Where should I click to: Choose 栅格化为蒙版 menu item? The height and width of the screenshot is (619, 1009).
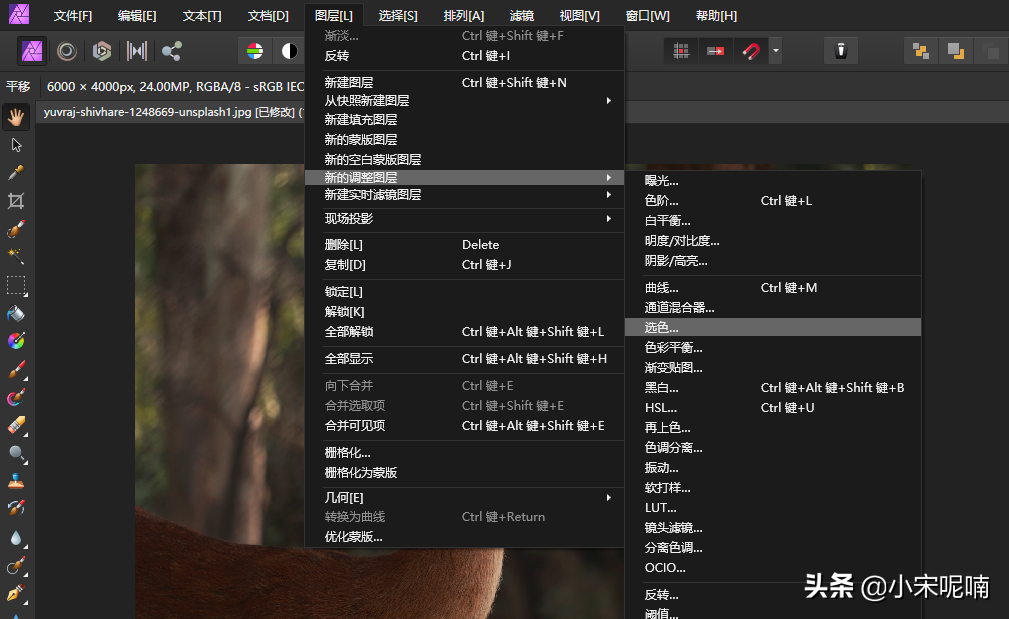(x=464, y=472)
